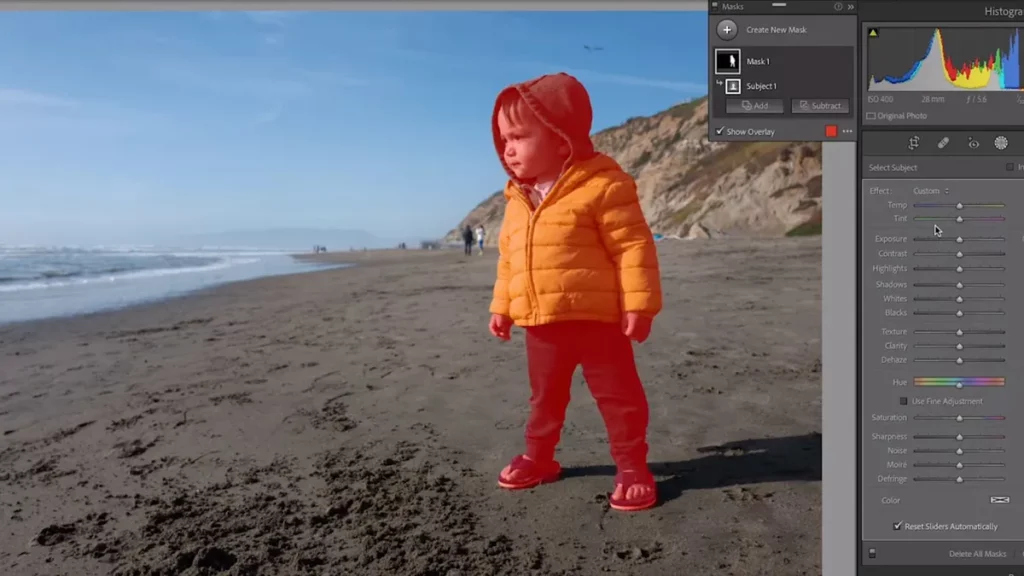Toggle the panel switch at bottom left of mask panel
Viewport: 1024px width, 576px height.
click(x=872, y=553)
